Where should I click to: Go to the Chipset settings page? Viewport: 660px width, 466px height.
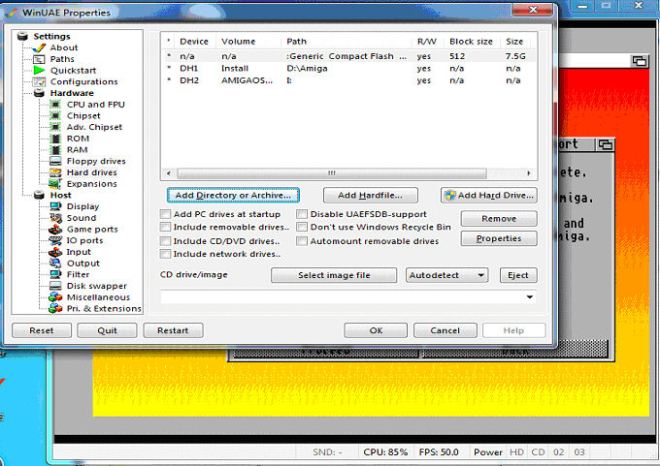click(x=83, y=116)
